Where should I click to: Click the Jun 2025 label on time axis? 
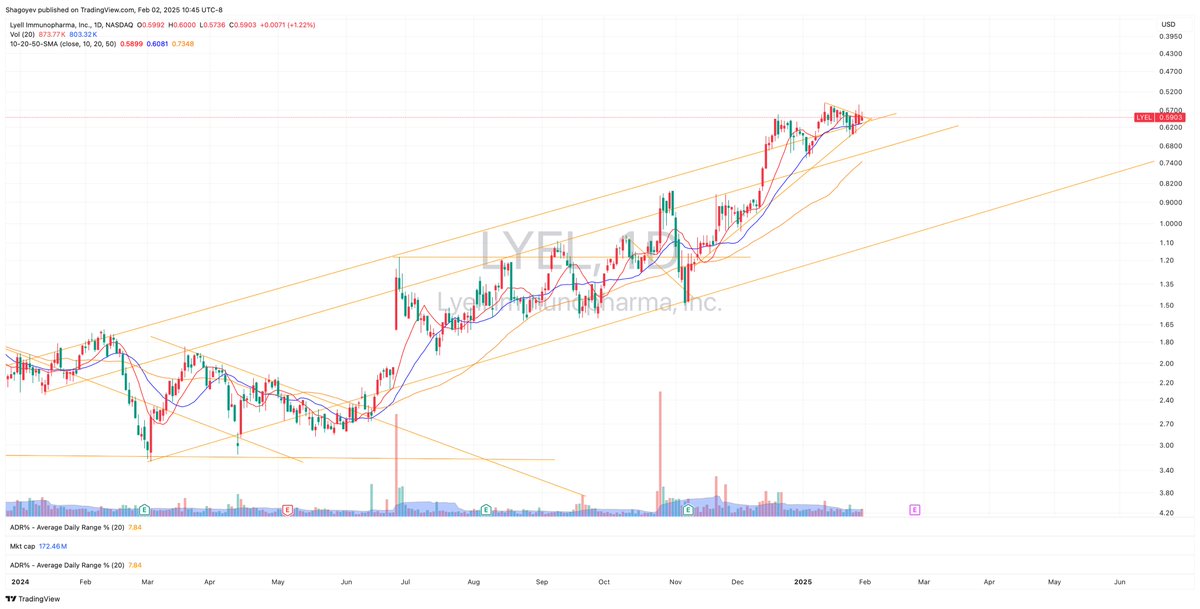click(1120, 580)
